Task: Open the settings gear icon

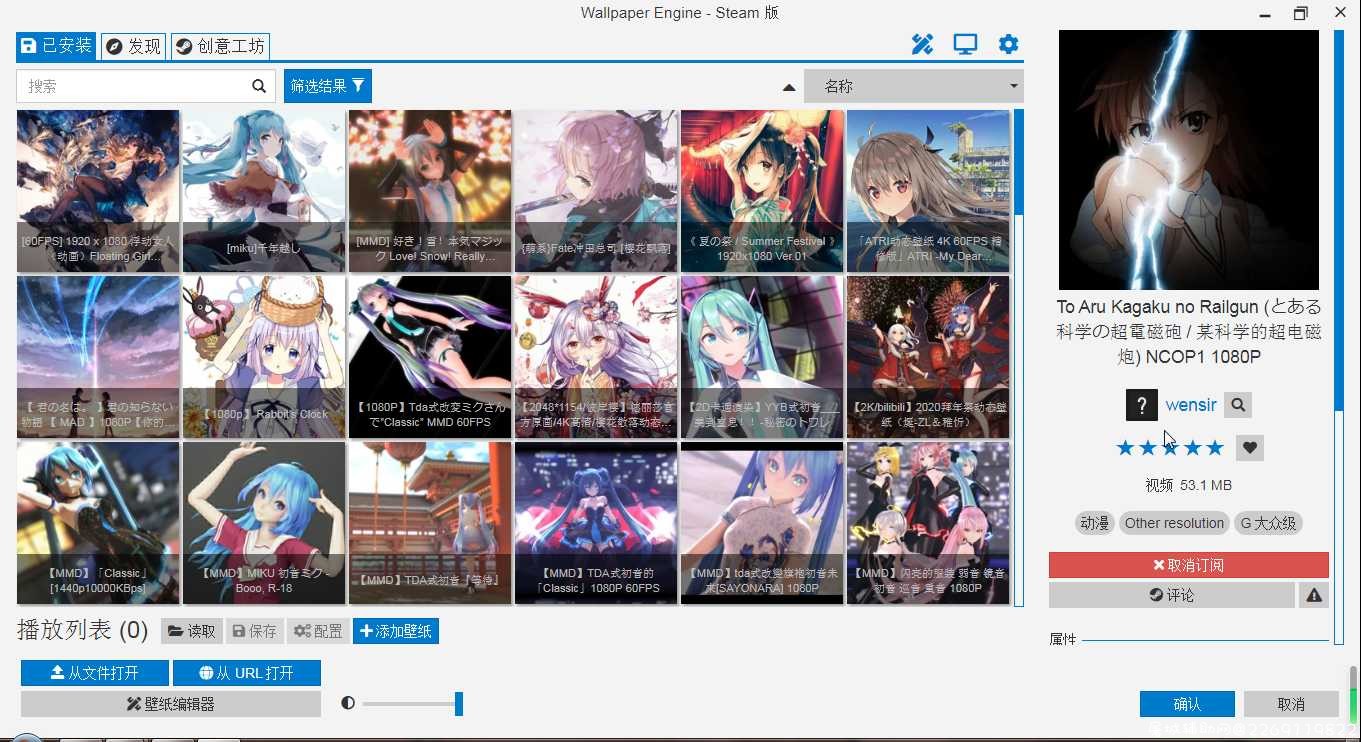Action: tap(1008, 44)
